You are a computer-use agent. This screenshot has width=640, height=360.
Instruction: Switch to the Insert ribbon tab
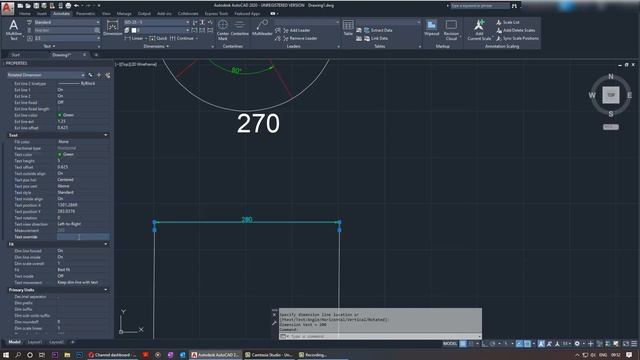pos(42,13)
